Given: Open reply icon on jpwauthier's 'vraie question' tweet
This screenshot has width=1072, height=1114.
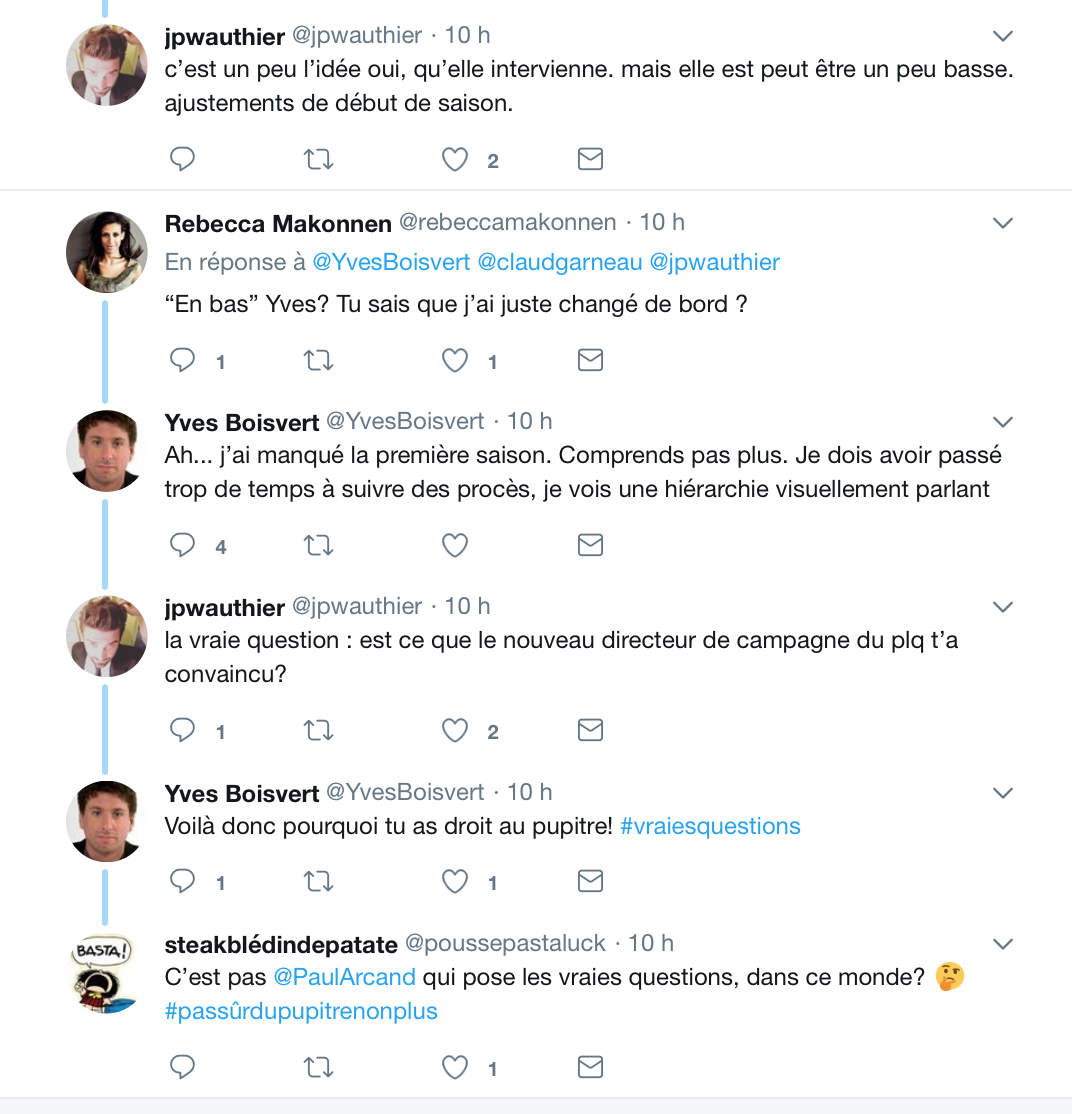Looking at the screenshot, I should pyautogui.click(x=183, y=730).
